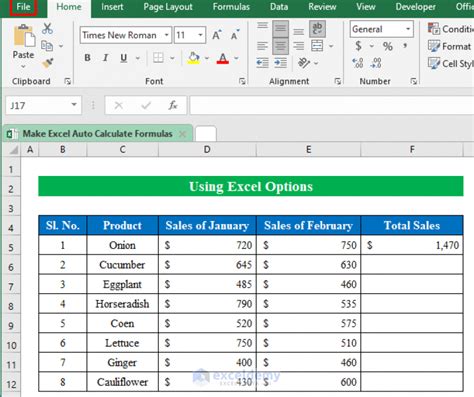Click the Increase Indent icon

[280, 63]
